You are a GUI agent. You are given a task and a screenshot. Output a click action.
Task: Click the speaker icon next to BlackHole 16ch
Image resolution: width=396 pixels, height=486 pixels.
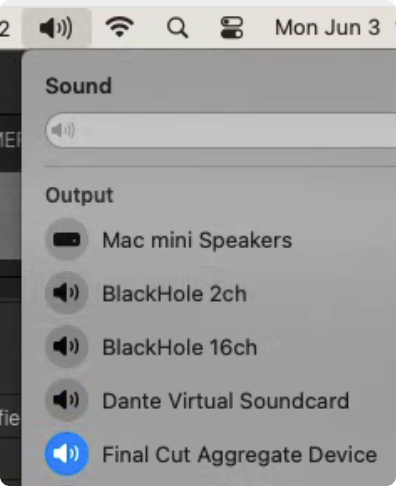click(67, 346)
